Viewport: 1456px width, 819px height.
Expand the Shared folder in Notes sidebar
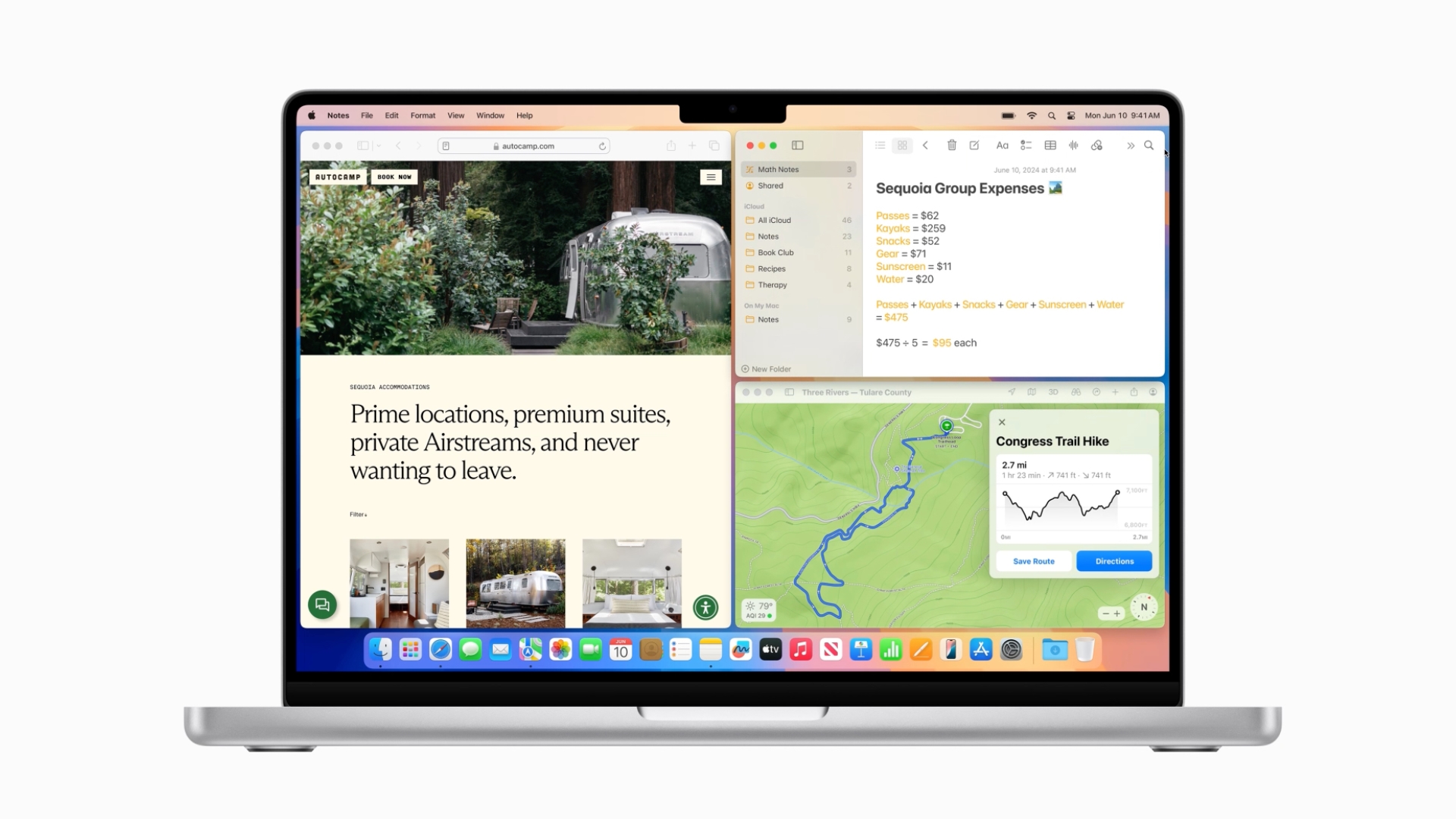coord(770,186)
